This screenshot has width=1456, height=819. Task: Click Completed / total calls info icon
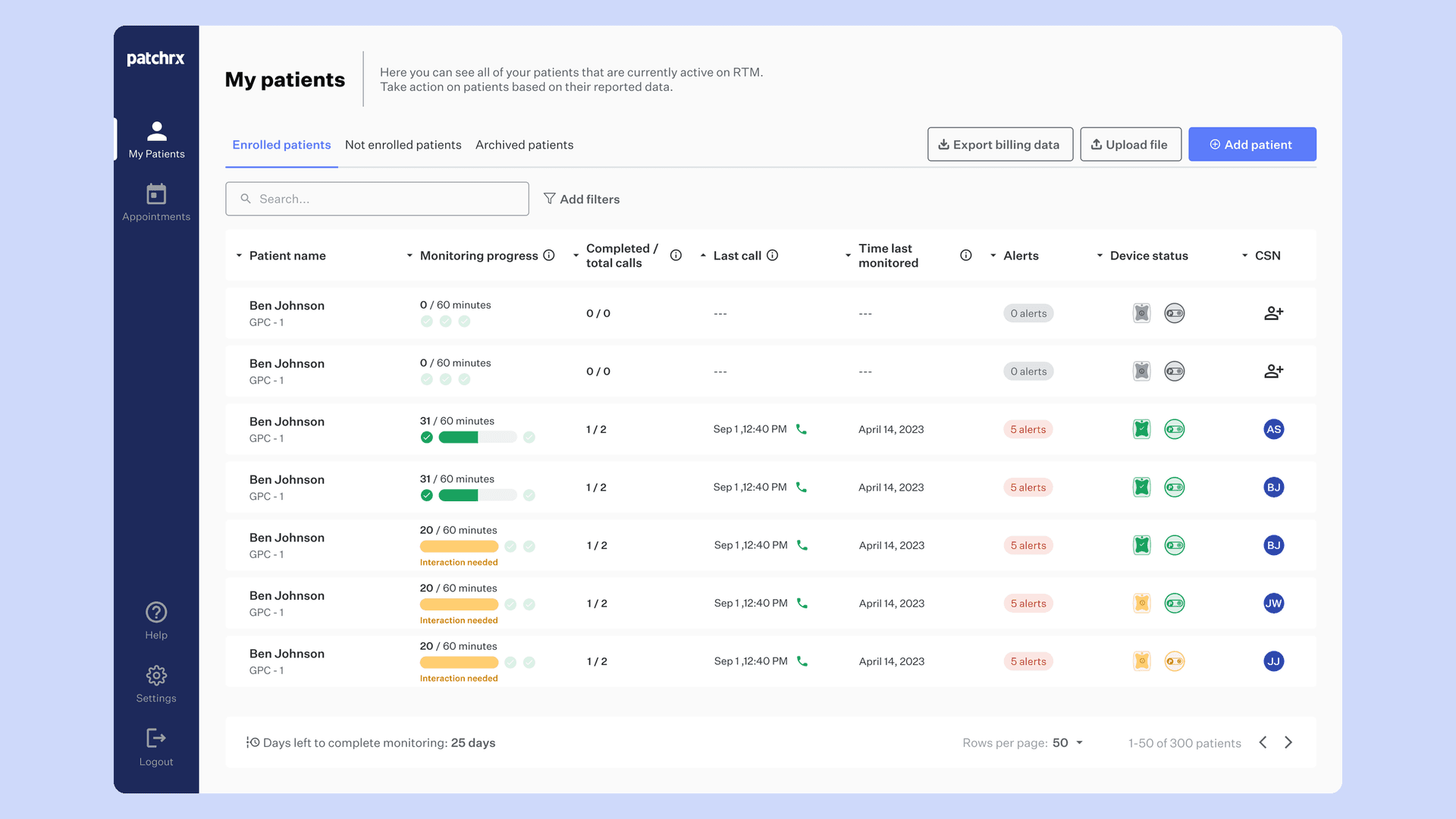(676, 256)
